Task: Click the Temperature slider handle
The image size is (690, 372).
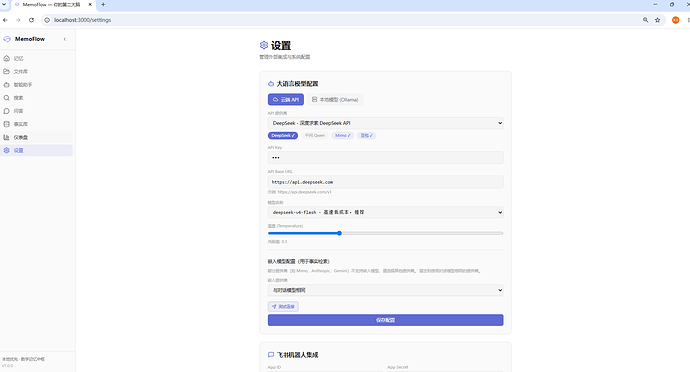Action: tap(339, 233)
